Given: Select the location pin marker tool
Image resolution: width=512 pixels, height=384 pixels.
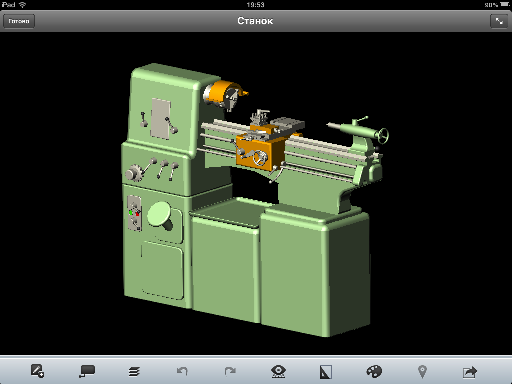Looking at the screenshot, I should click(x=422, y=372).
